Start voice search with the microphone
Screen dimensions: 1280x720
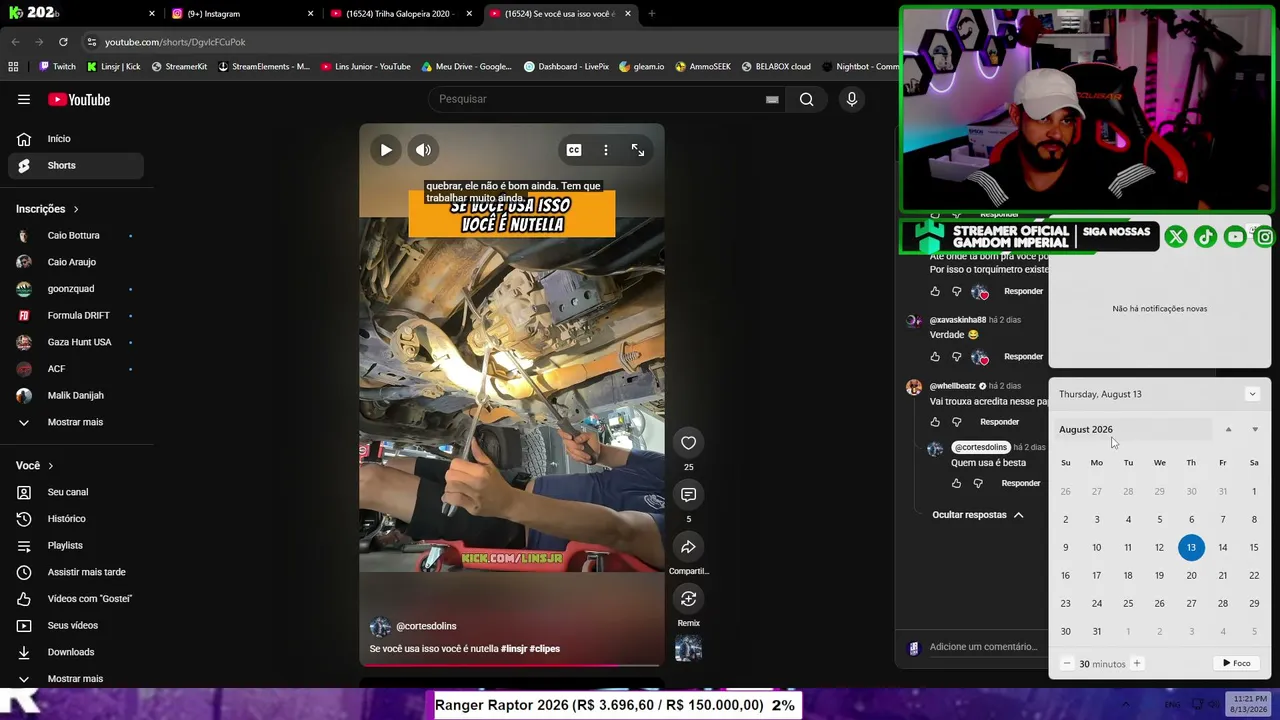pyautogui.click(x=851, y=99)
